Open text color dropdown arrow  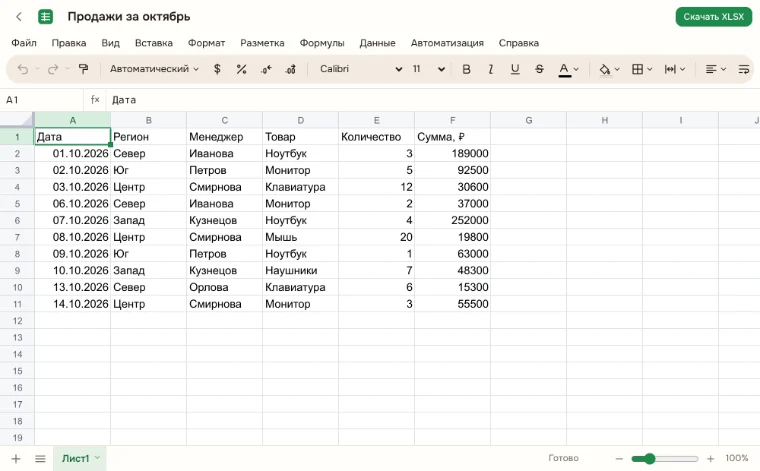click(x=576, y=69)
